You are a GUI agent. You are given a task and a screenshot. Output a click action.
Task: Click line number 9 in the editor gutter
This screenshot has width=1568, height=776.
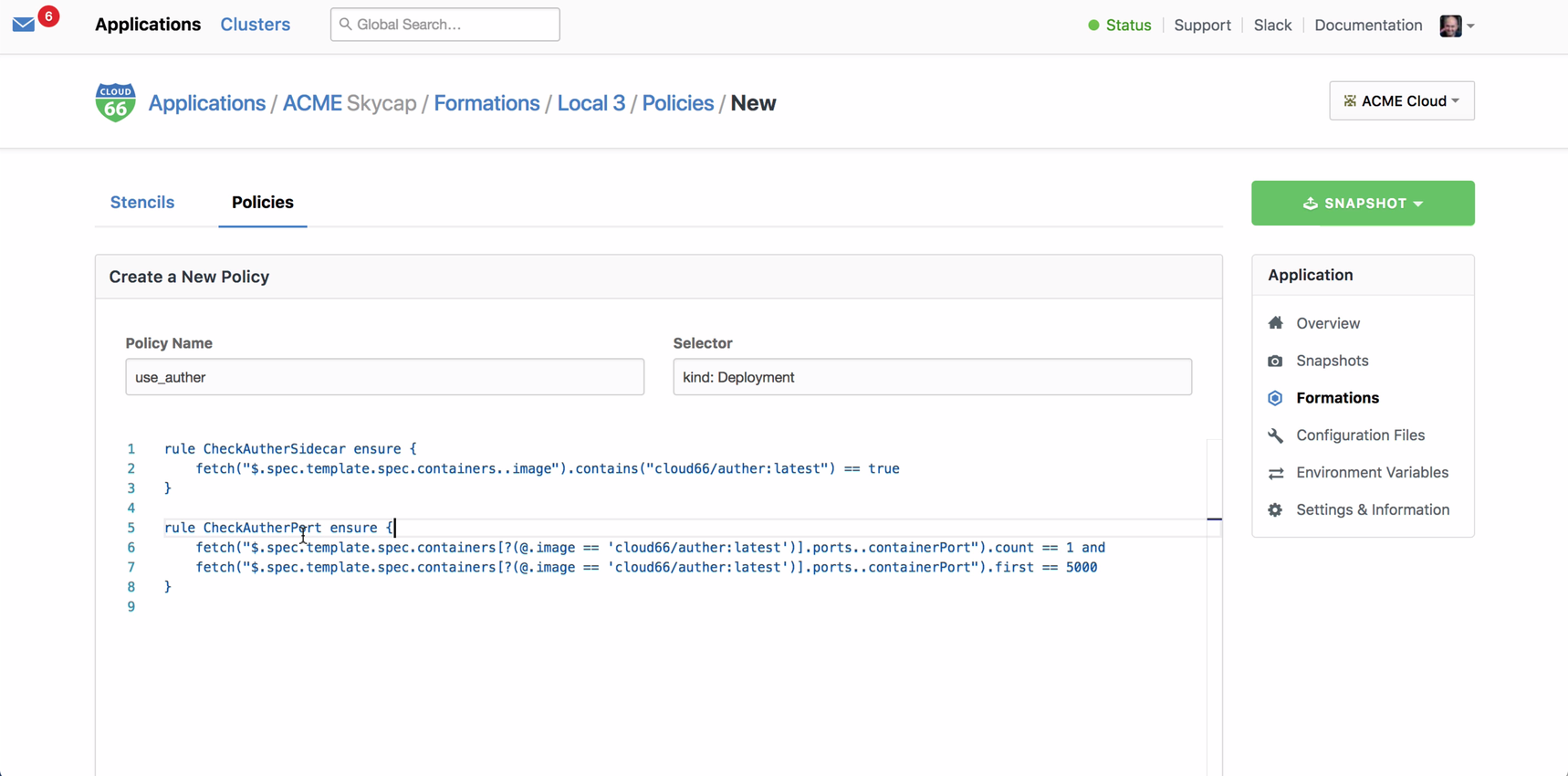click(131, 607)
